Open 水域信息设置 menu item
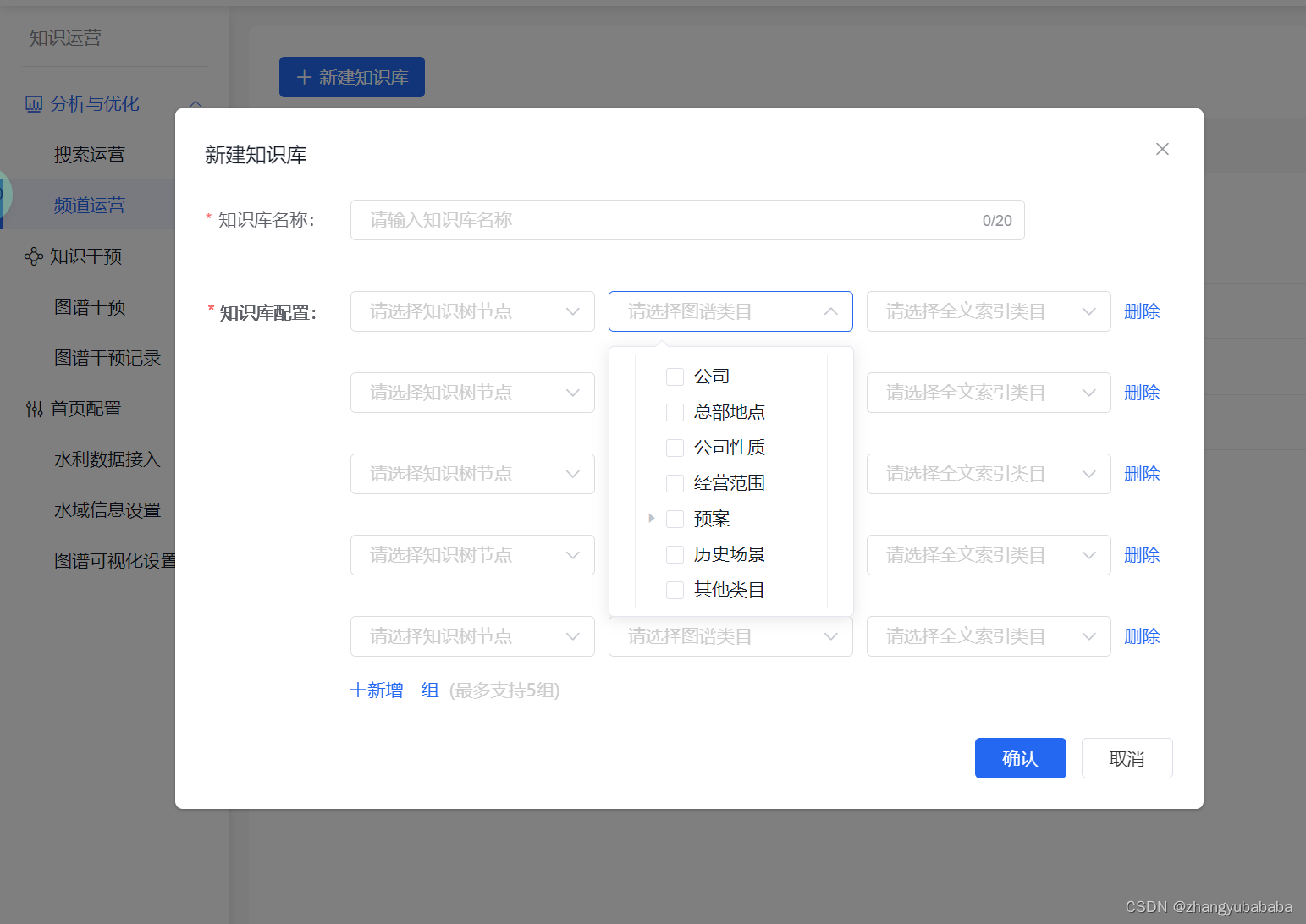This screenshot has width=1306, height=924. pos(107,510)
